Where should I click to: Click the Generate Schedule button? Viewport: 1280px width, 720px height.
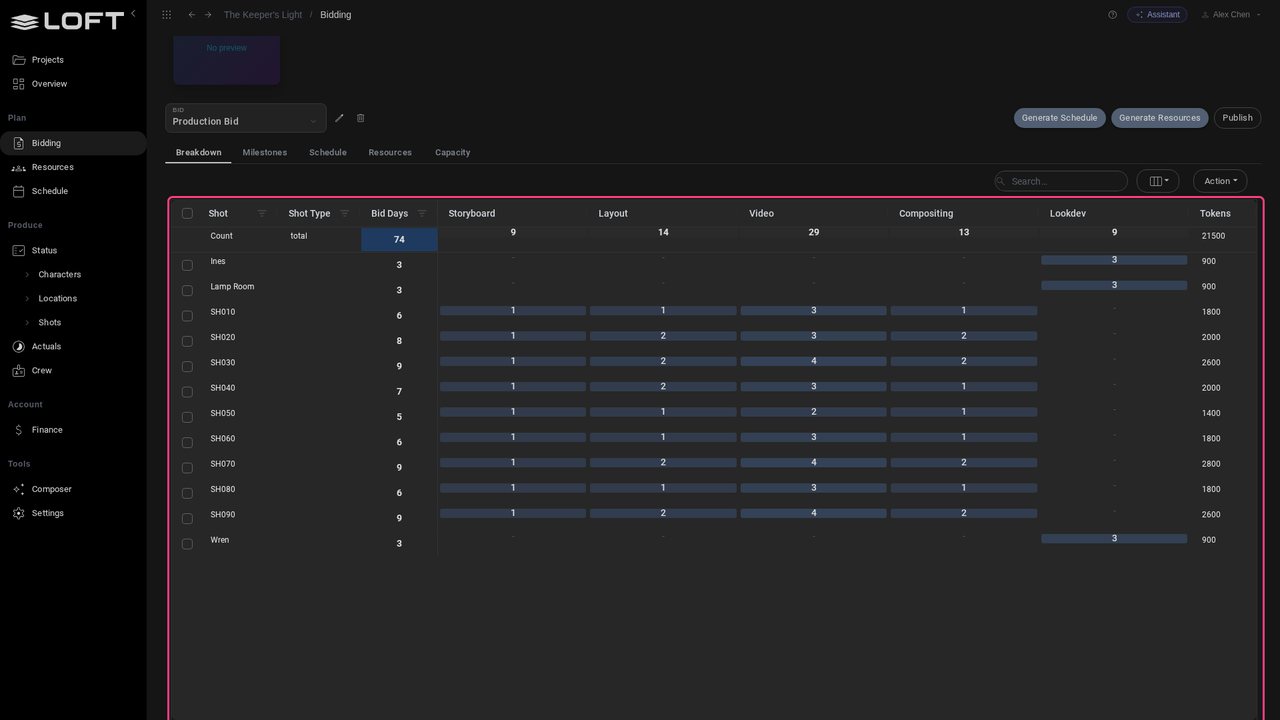coord(1060,118)
